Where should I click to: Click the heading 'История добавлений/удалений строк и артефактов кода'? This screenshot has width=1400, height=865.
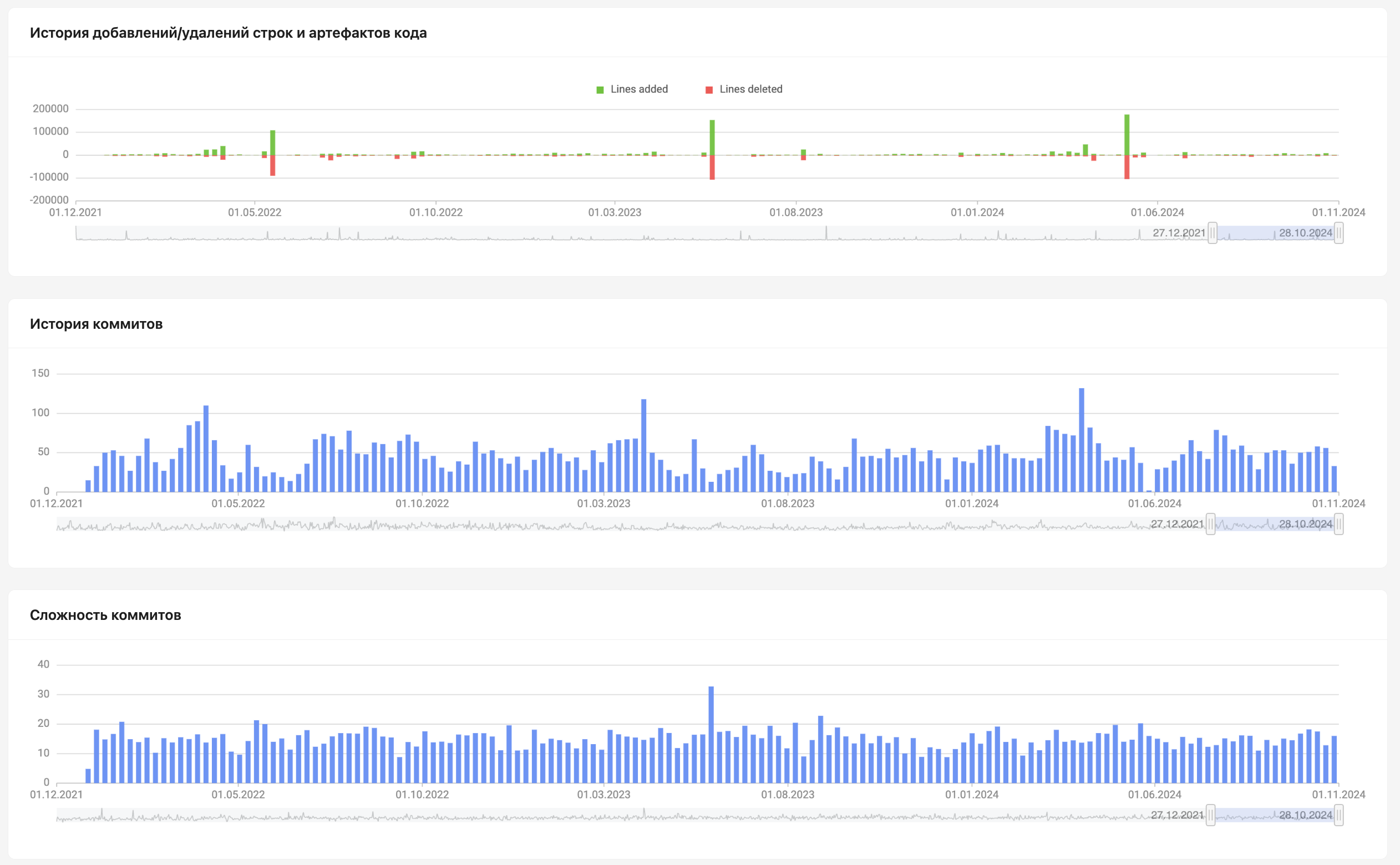pos(229,33)
